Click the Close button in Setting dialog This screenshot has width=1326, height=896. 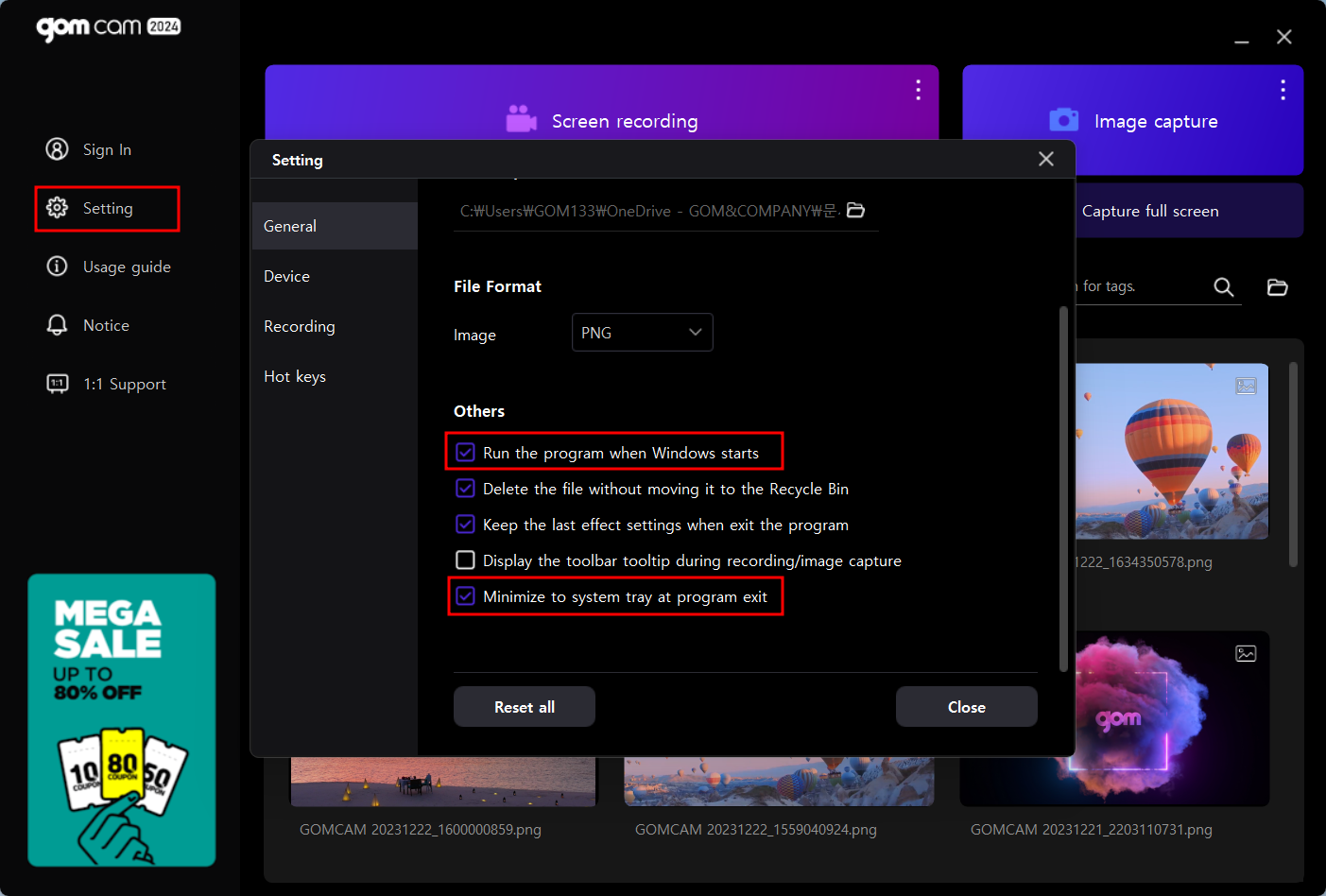966,707
